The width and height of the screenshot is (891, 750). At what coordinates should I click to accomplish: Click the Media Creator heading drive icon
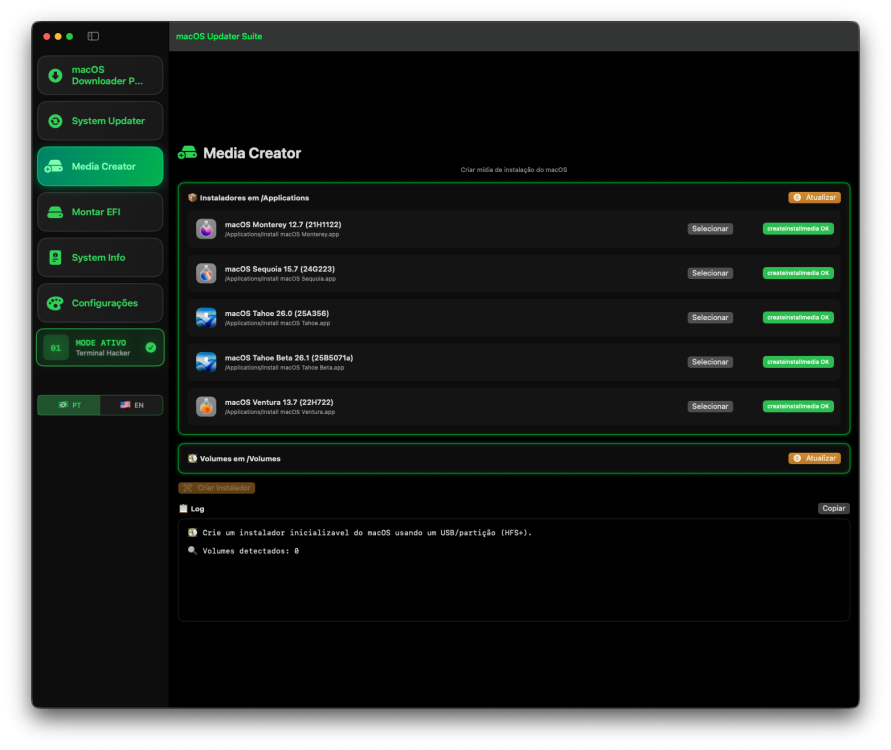(188, 153)
